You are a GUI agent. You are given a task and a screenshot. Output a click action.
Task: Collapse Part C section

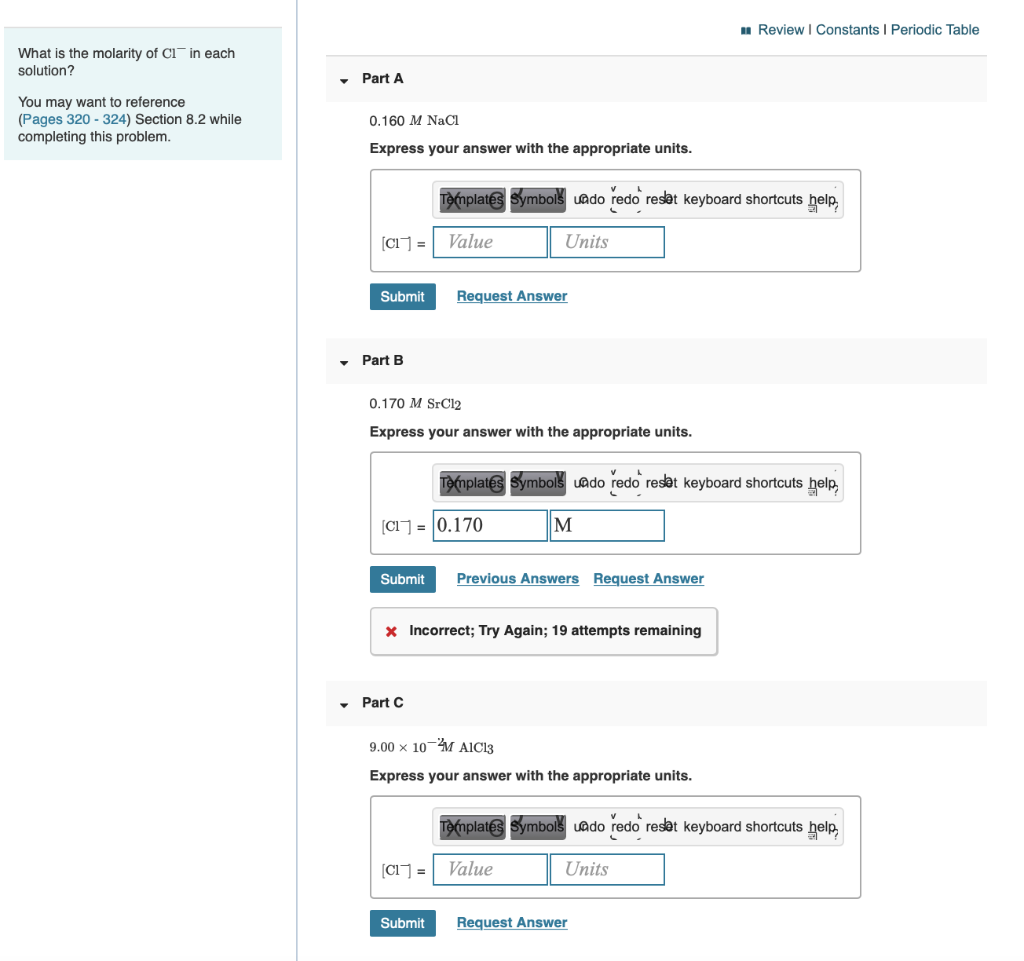(x=344, y=704)
